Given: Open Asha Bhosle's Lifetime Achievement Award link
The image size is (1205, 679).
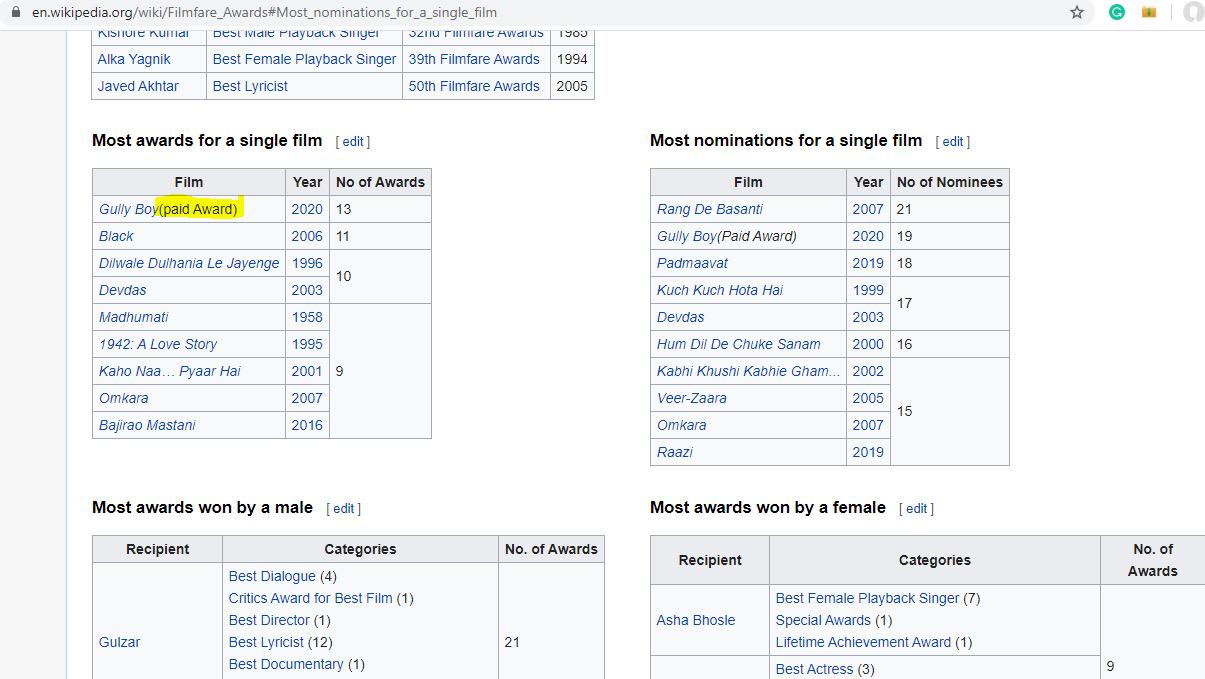Looking at the screenshot, I should pyautogui.click(x=863, y=642).
